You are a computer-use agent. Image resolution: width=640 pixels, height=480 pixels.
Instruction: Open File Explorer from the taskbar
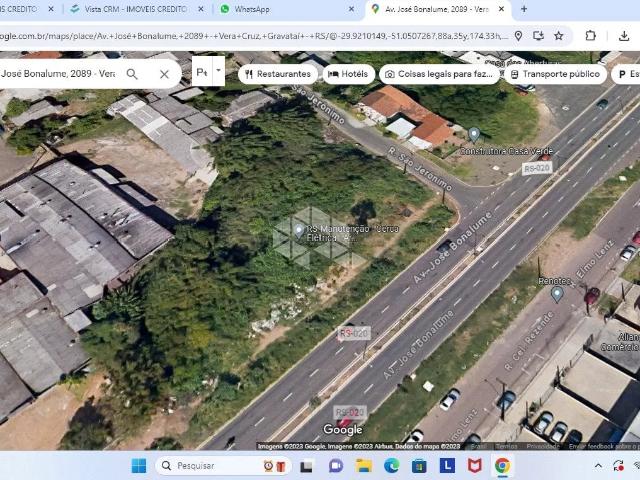(363, 466)
